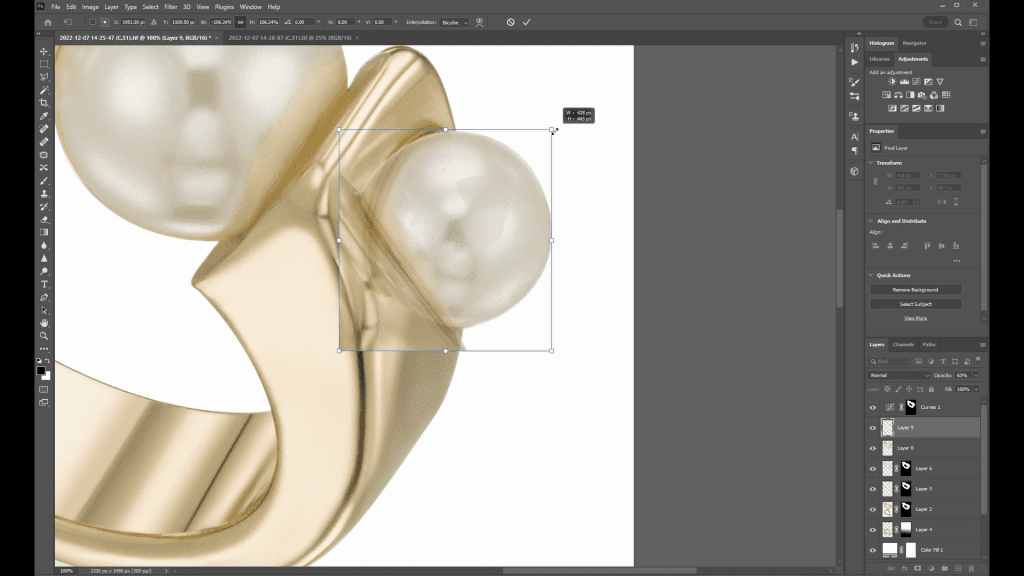This screenshot has width=1024, height=576.
Task: Delete layer with trash icon
Action: click(x=971, y=568)
